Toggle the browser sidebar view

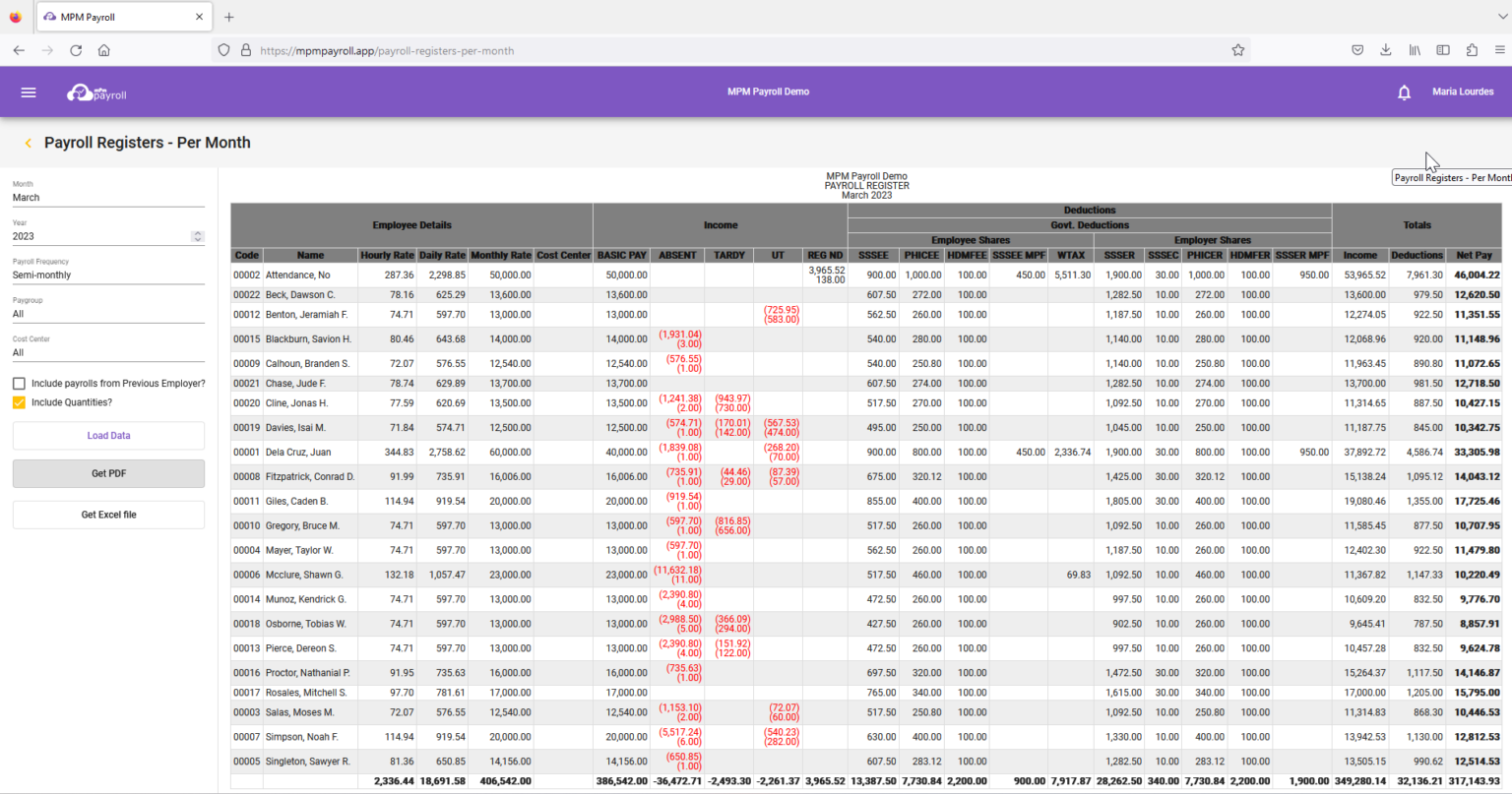pos(1443,50)
